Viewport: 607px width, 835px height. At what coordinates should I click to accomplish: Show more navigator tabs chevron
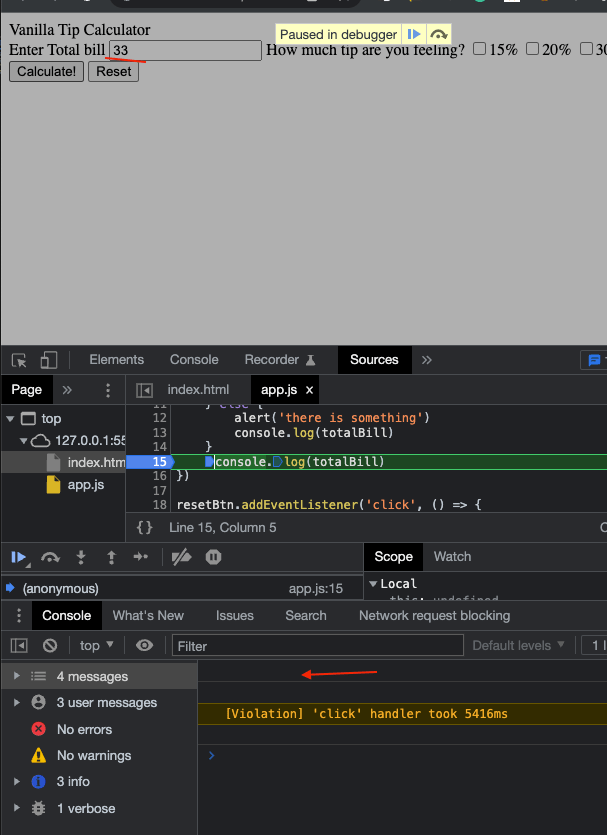pyautogui.click(x=67, y=390)
